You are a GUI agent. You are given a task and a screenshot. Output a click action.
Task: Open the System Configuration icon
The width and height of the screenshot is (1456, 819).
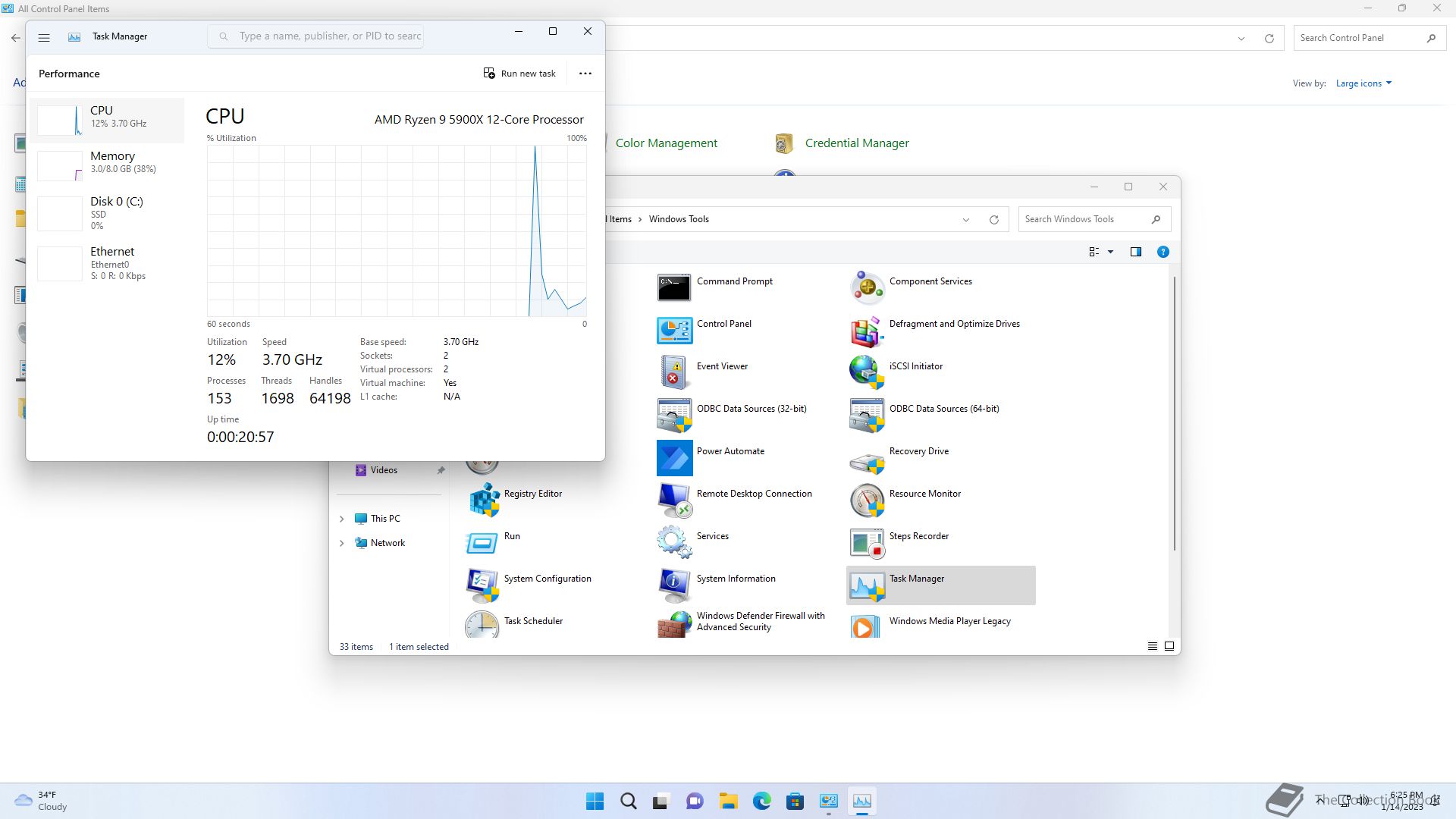click(482, 585)
